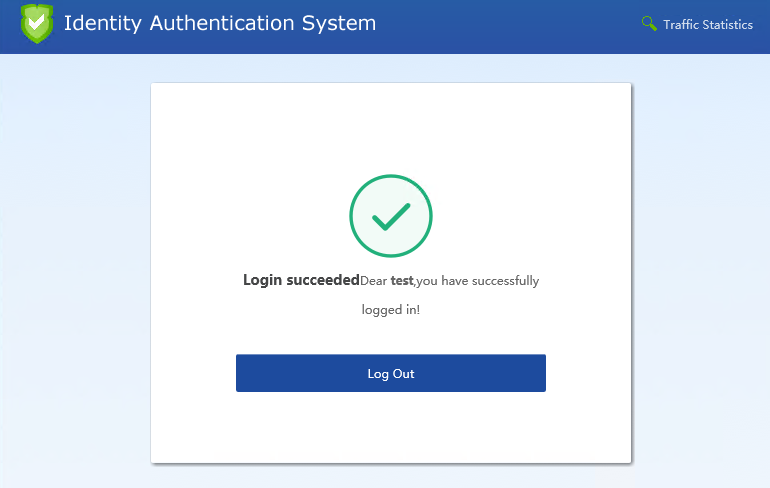The width and height of the screenshot is (770, 488).
Task: Click blank white area below Log Out
Action: pos(390,428)
